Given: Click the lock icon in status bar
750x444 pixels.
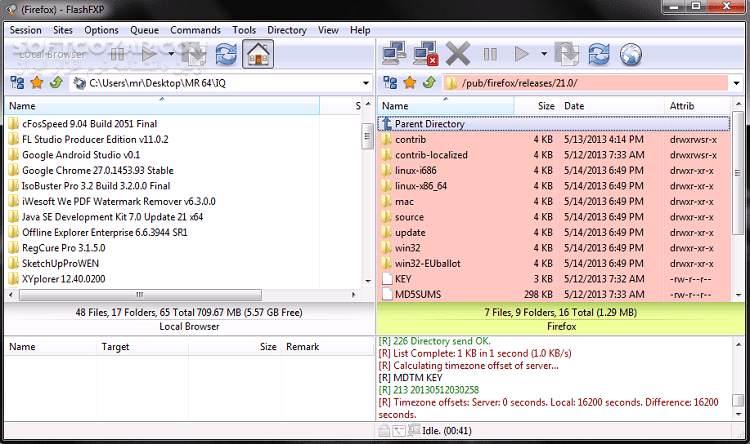Looking at the screenshot, I should (384, 431).
